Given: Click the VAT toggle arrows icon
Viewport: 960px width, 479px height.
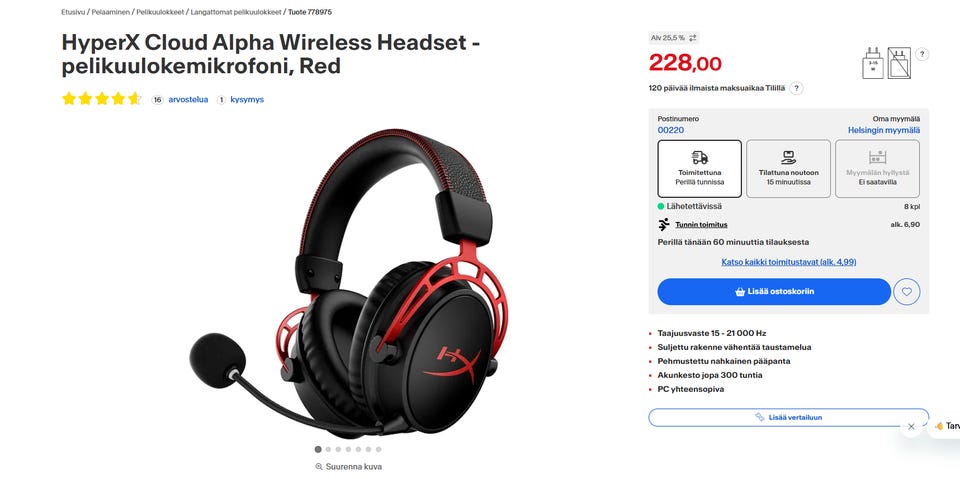Looking at the screenshot, I should click(692, 38).
